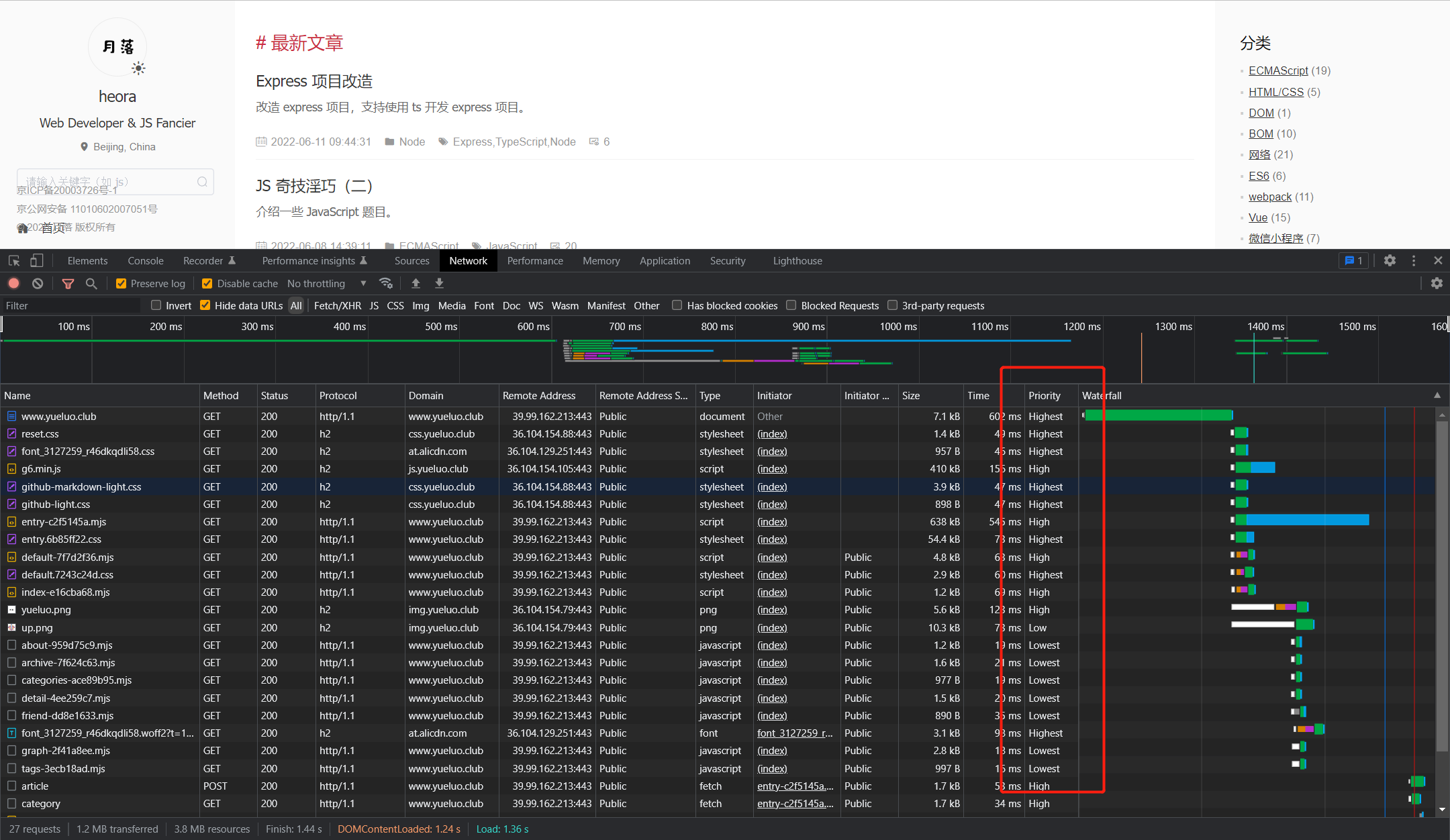Toggle the filter funnel icon

point(68,284)
